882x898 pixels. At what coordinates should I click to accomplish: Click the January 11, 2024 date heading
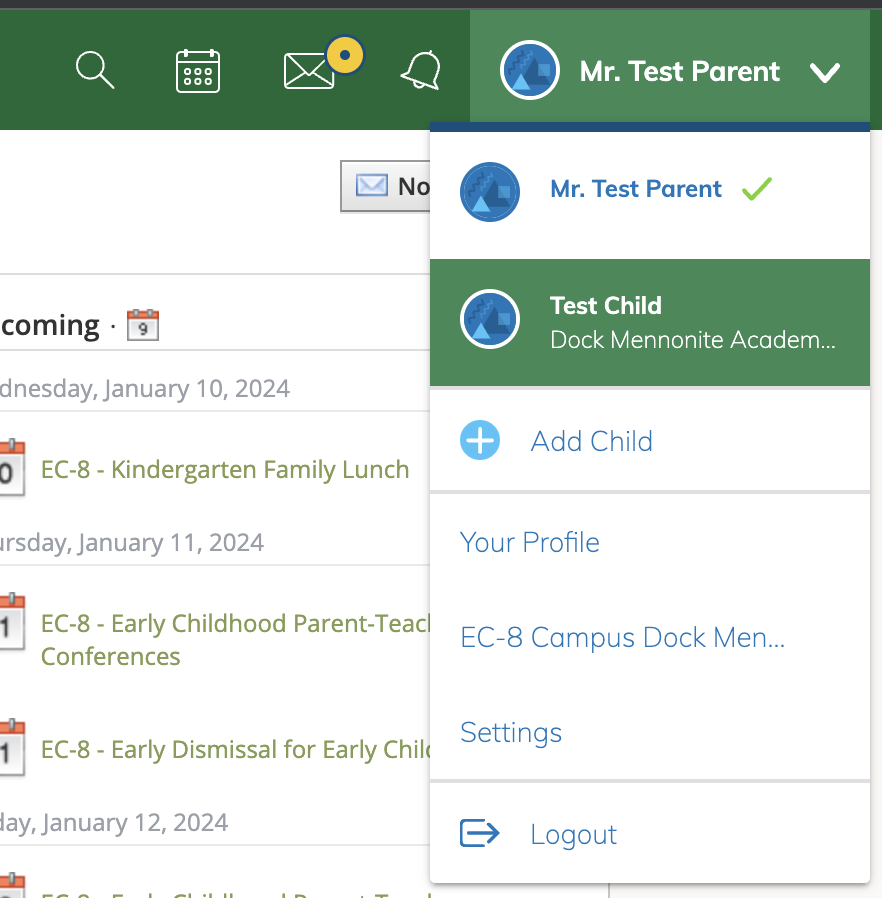point(132,542)
